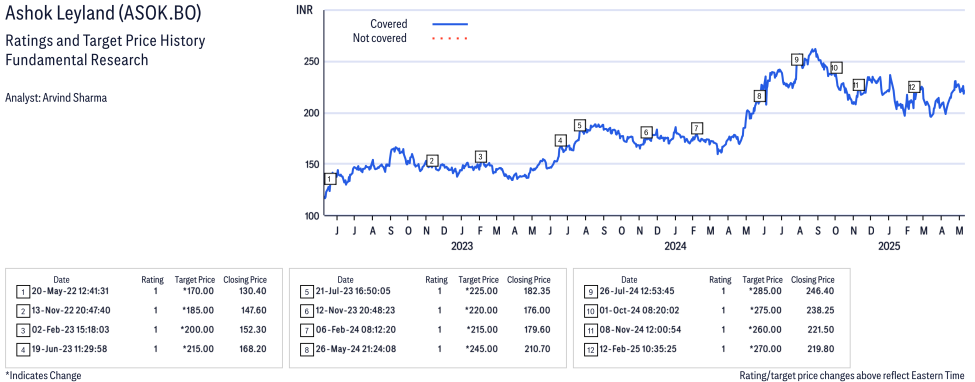Click chart marker 12 near February 2025

click(x=913, y=87)
